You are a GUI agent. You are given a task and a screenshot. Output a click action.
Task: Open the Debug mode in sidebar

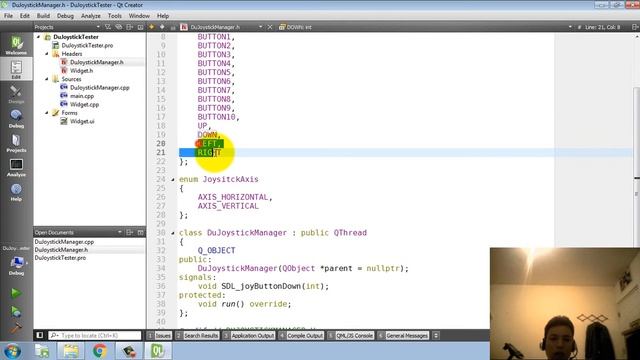(16, 118)
